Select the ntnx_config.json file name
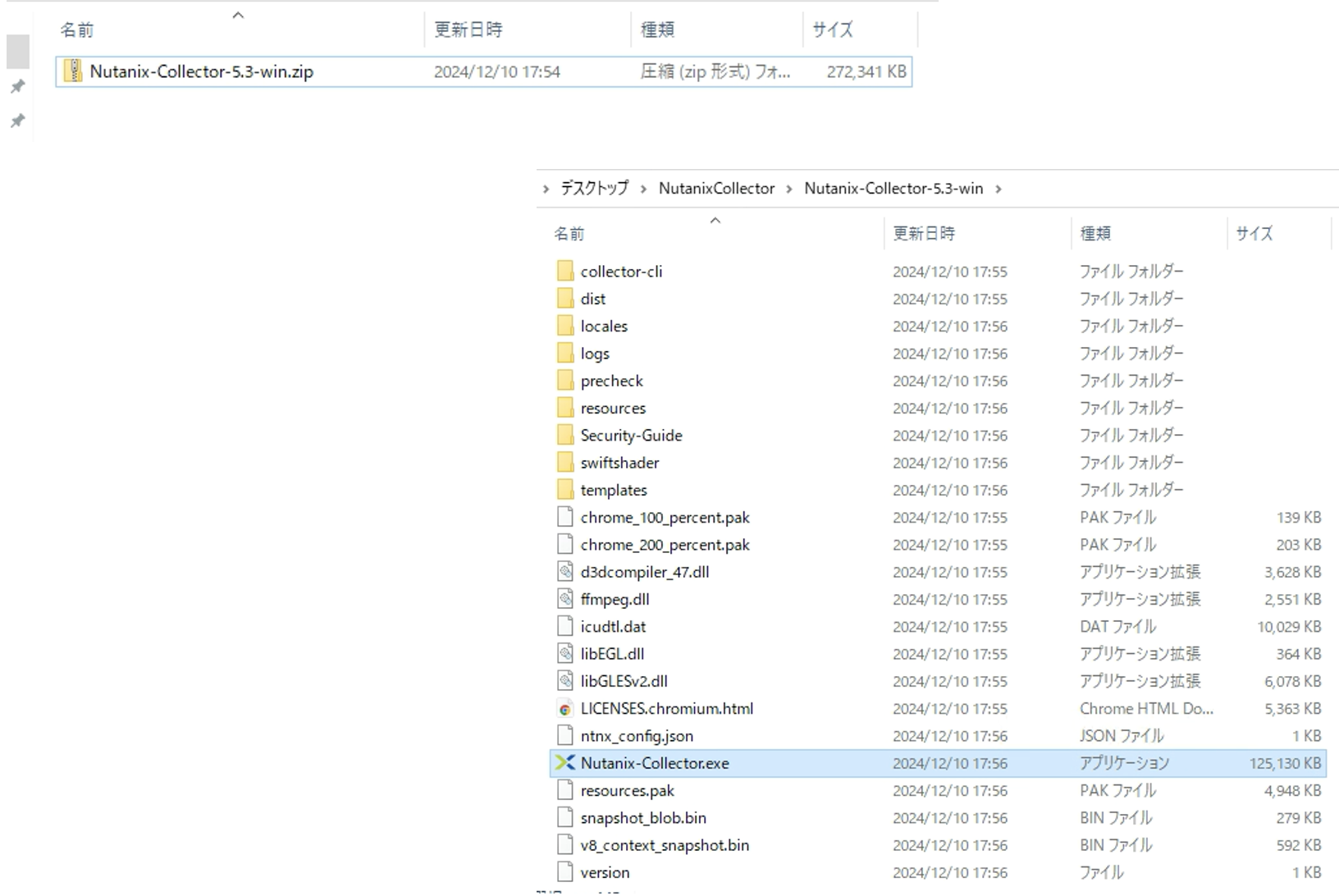Screen dimensions: 1339x896 pyautogui.click(x=637, y=736)
